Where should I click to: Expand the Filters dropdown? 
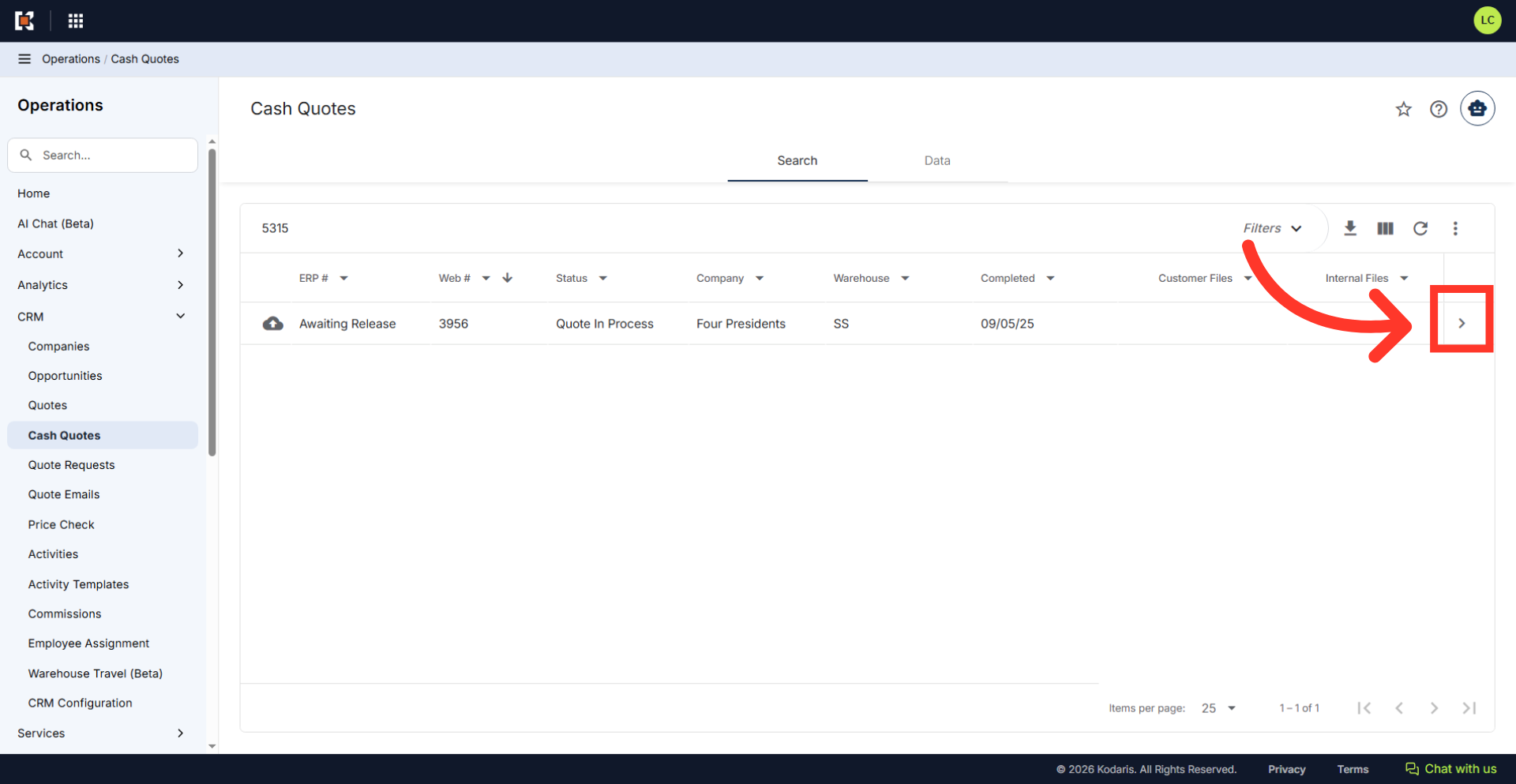pos(1272,228)
